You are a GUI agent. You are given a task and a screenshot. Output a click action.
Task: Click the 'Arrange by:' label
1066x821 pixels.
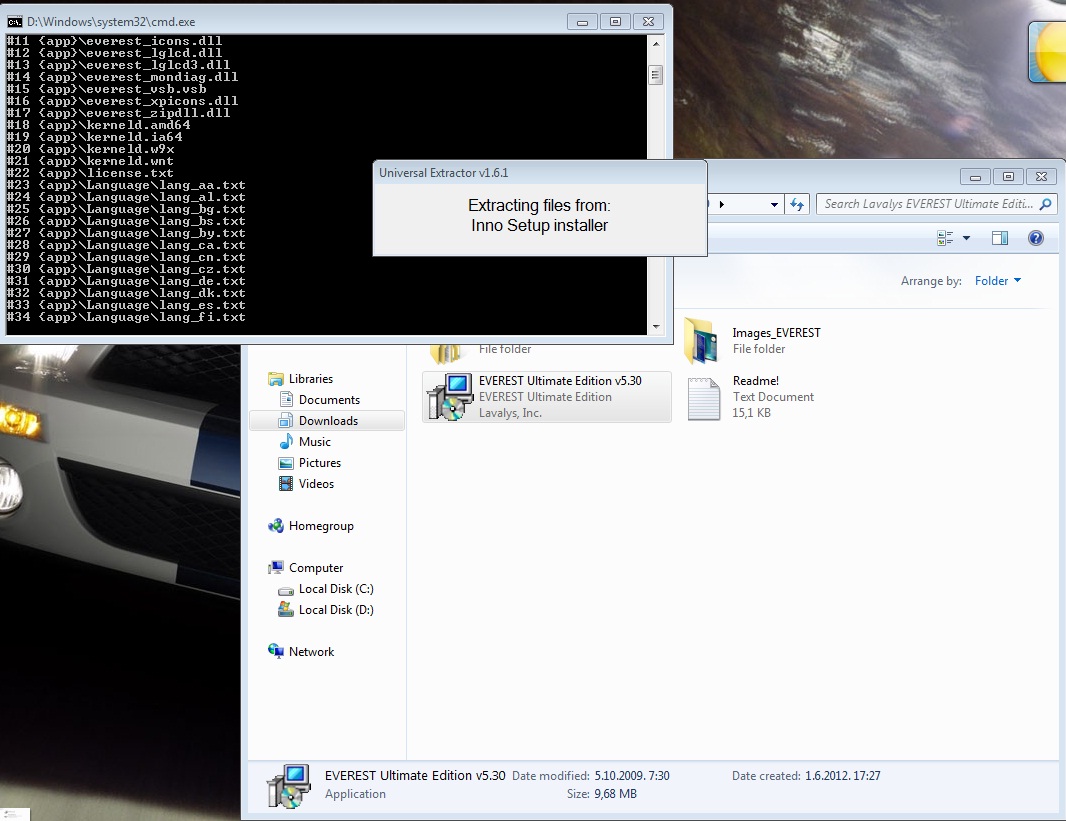click(931, 281)
